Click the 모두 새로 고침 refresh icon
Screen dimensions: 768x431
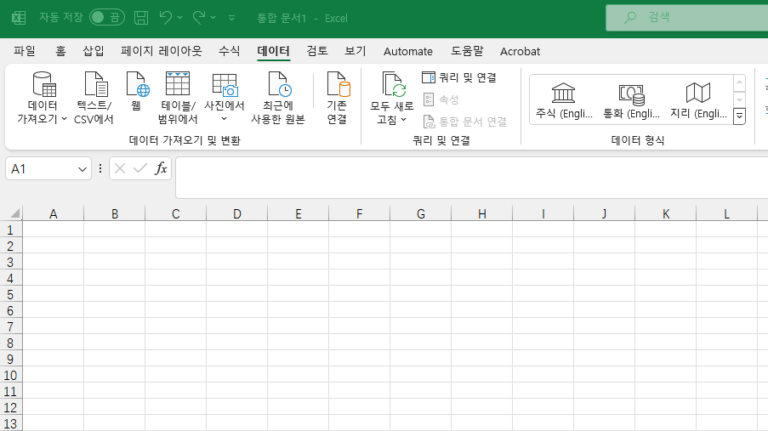(x=392, y=88)
